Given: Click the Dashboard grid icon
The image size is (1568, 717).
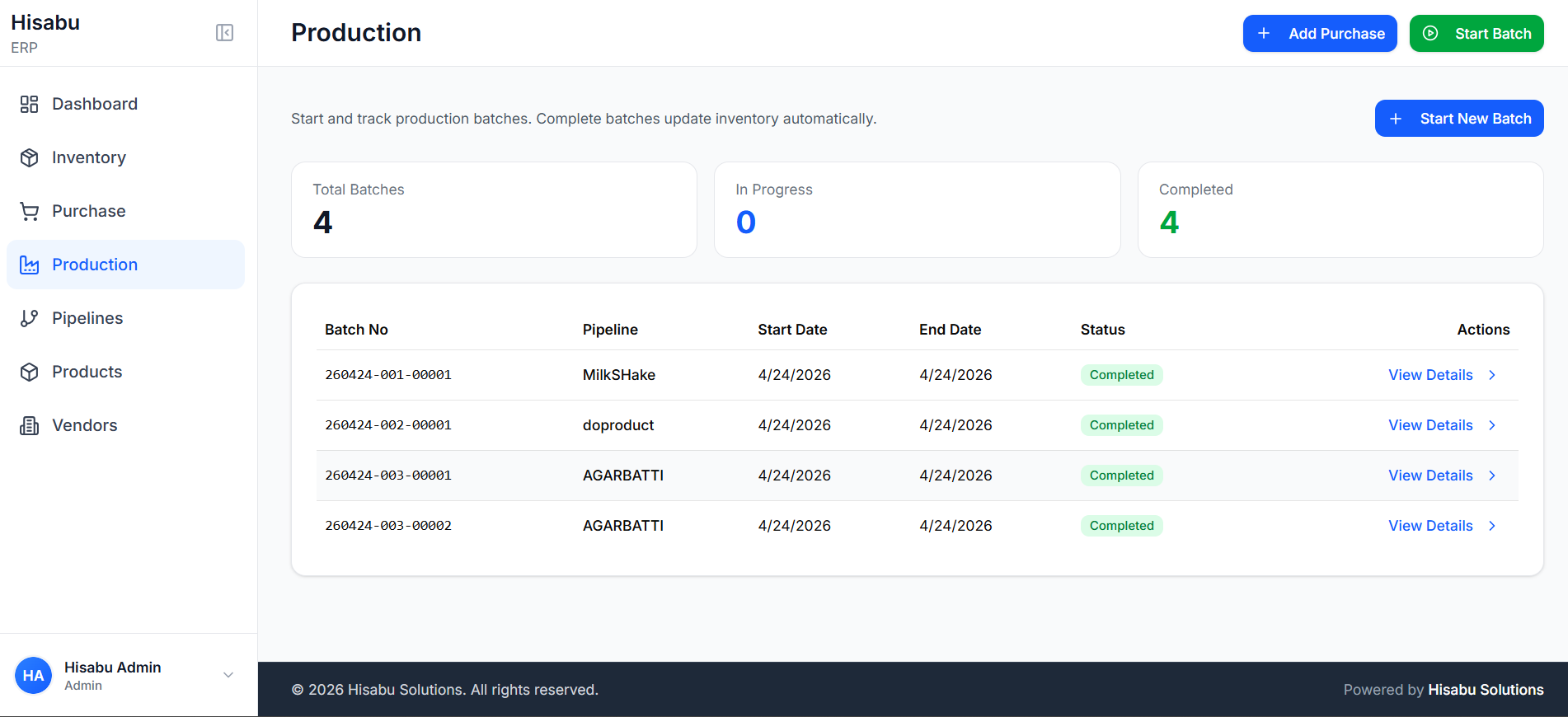Looking at the screenshot, I should coord(30,104).
